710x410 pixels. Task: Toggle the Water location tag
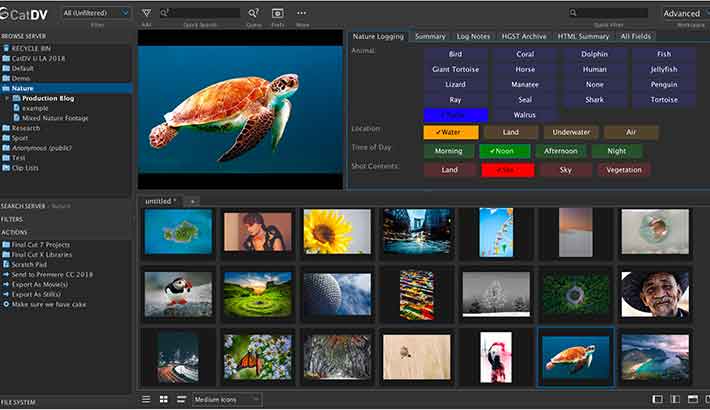coord(450,132)
